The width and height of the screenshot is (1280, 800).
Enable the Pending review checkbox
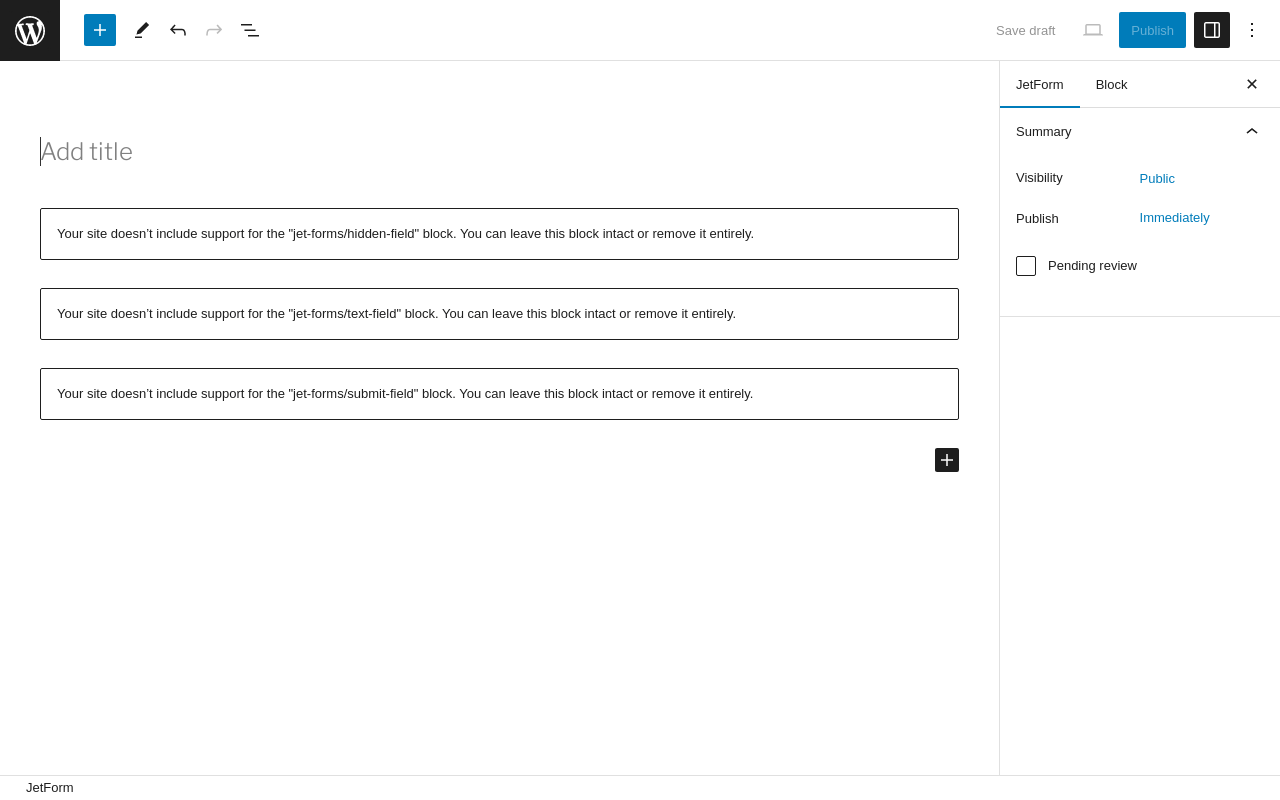click(x=1026, y=266)
